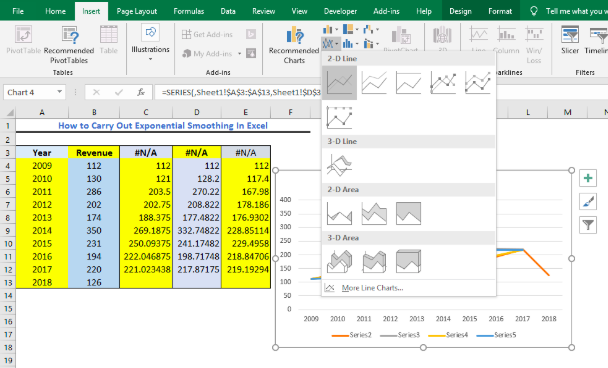Click the Recommended PivotTables icon
This screenshot has height=368, width=608.
click(x=69, y=45)
